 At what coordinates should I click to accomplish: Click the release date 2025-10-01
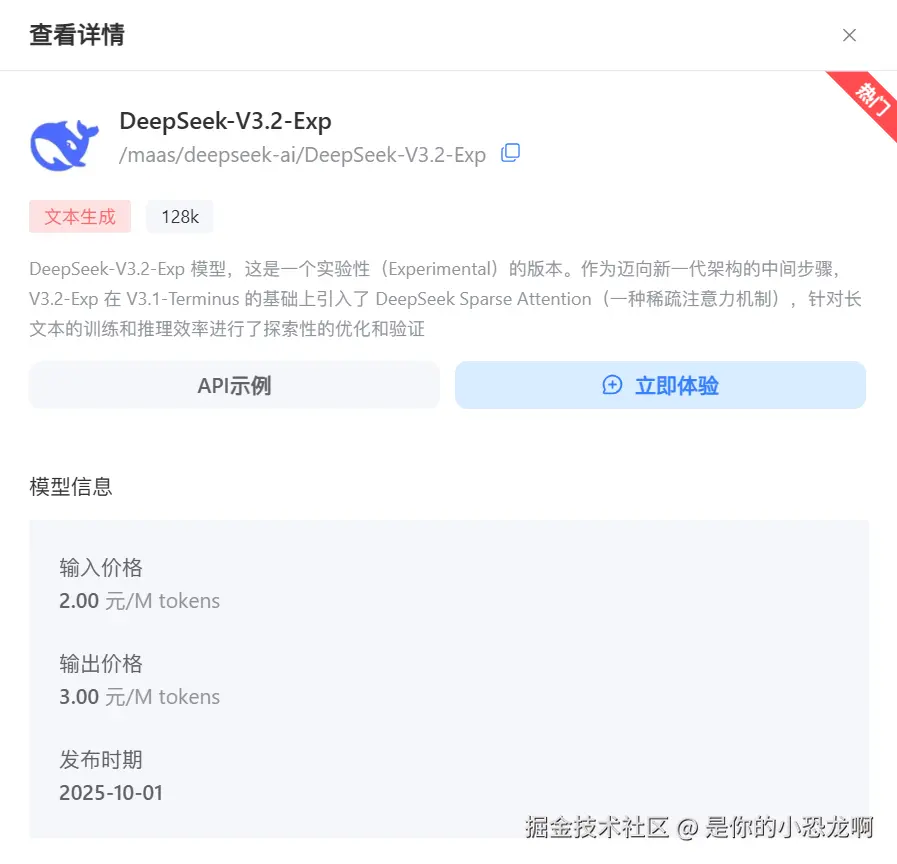coord(111,793)
